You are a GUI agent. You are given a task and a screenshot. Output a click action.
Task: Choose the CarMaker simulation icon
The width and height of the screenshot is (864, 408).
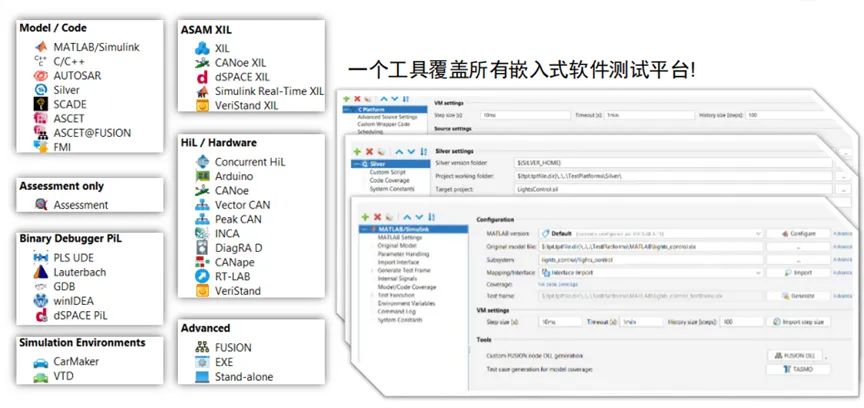click(x=41, y=362)
